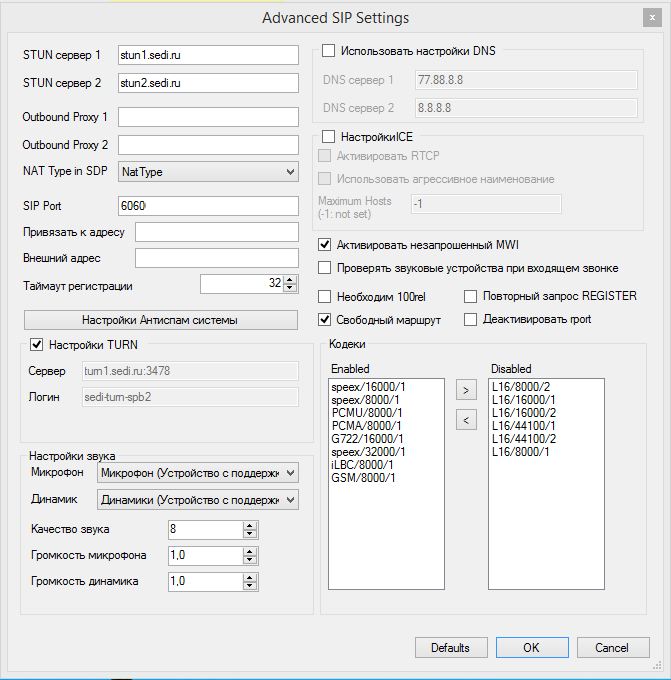
Task: Click the Defaults button
Action: (451, 648)
